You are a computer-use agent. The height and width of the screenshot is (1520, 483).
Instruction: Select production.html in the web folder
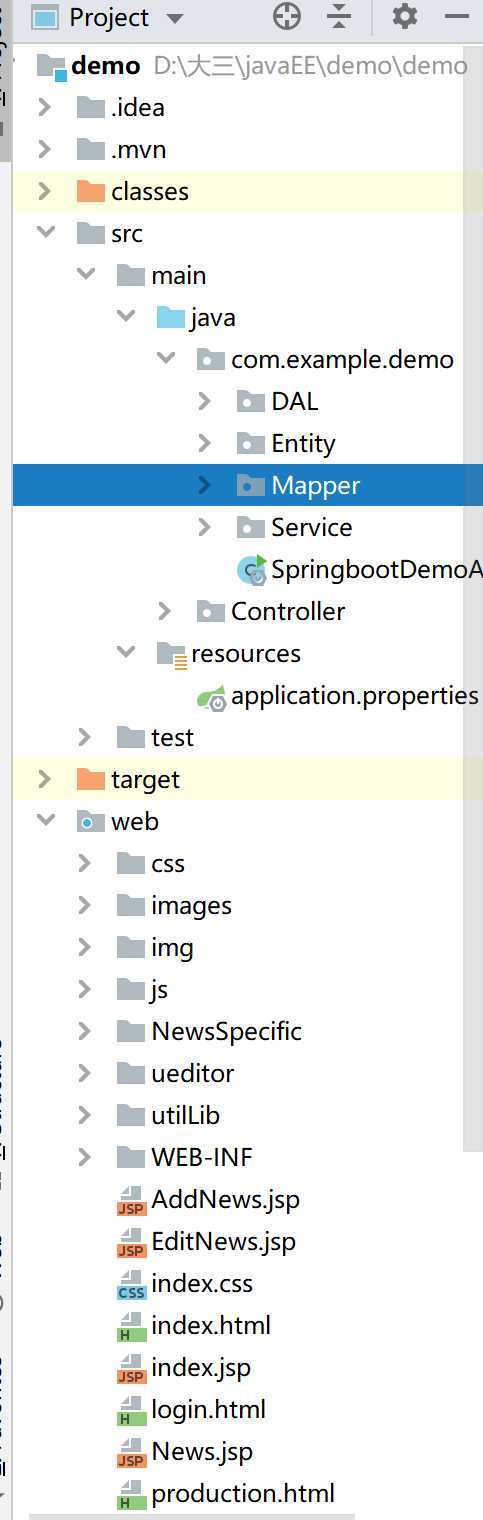[226, 1494]
